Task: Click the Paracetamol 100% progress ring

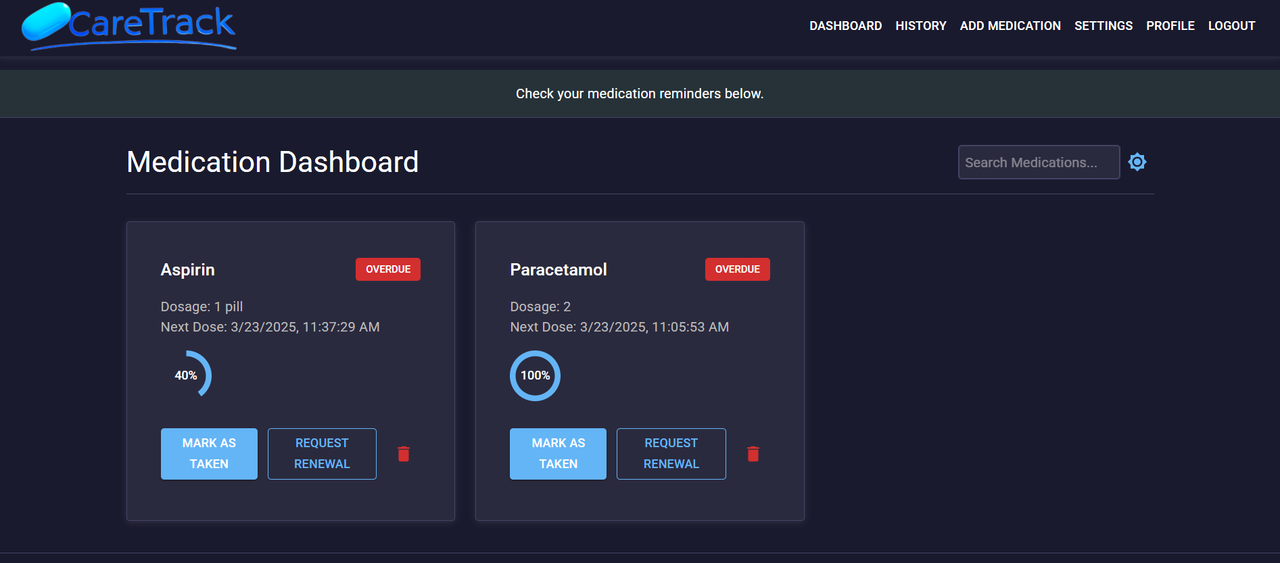Action: pyautogui.click(x=535, y=375)
